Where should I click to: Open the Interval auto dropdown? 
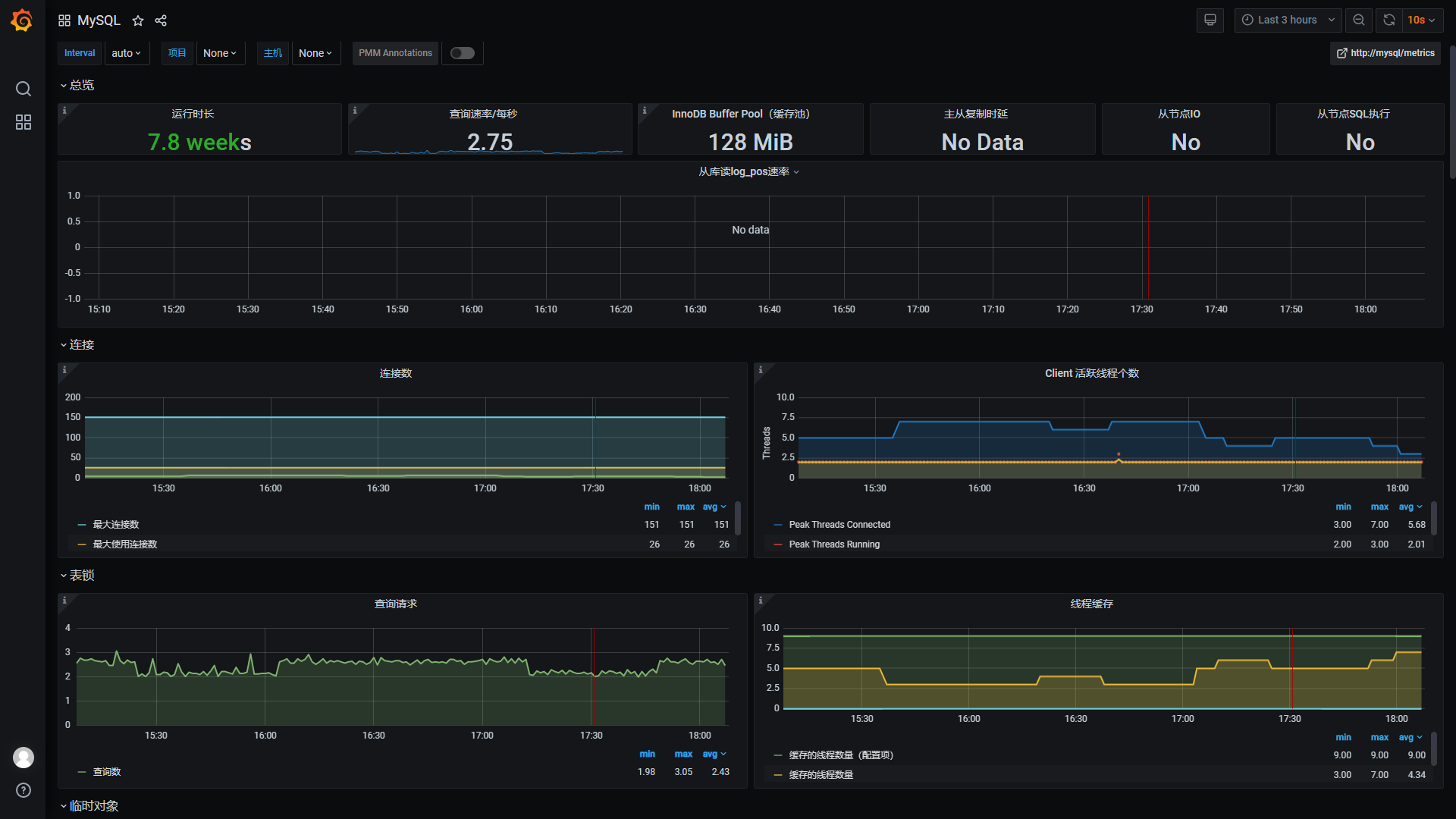tap(127, 53)
